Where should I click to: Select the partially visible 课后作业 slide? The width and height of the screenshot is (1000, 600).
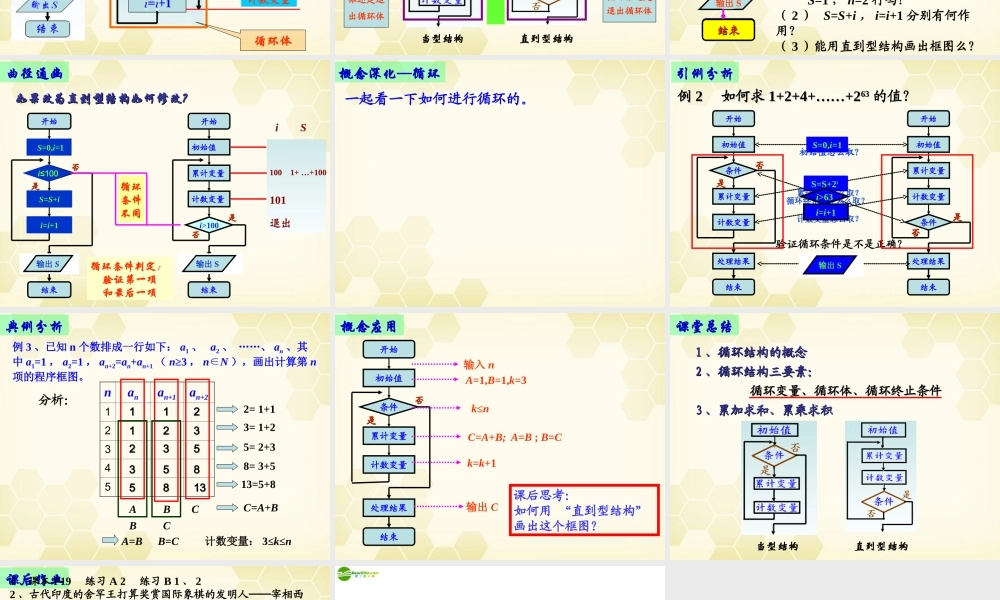tap(165, 583)
